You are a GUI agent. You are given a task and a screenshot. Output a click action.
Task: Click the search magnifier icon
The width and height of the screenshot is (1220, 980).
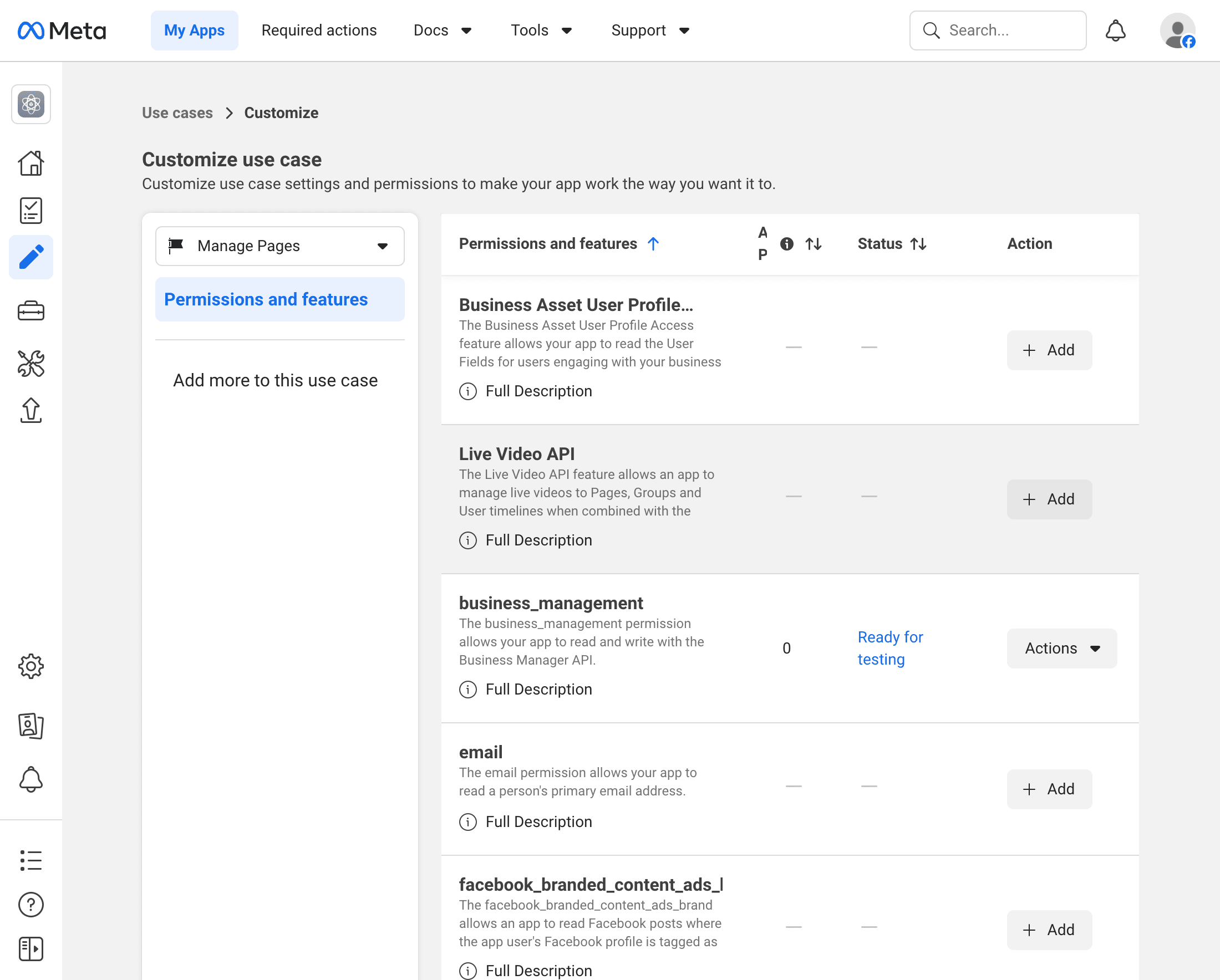click(x=932, y=30)
